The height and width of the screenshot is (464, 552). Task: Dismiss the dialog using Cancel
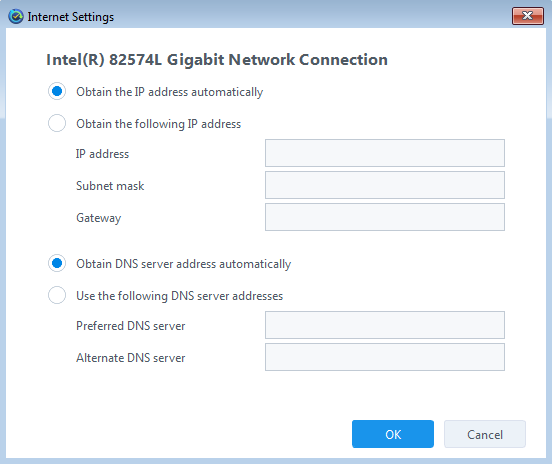[485, 434]
